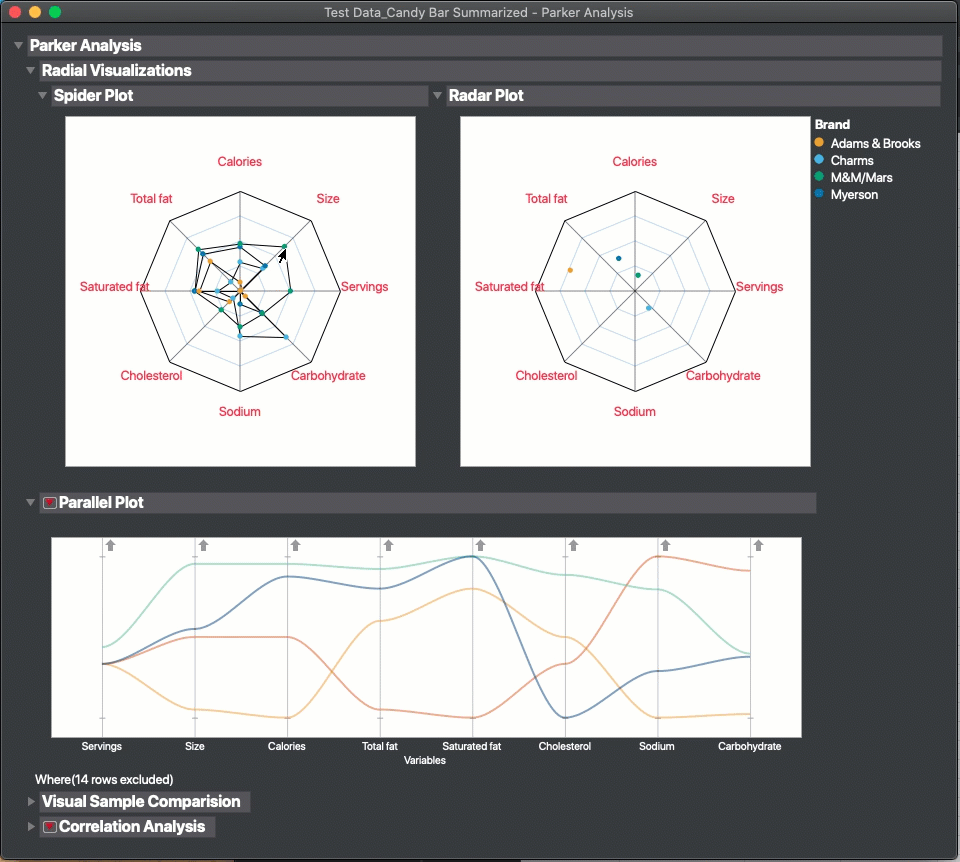This screenshot has width=960, height=862.
Task: Open the Correlation Analysis red triangle menu
Action: (50, 826)
